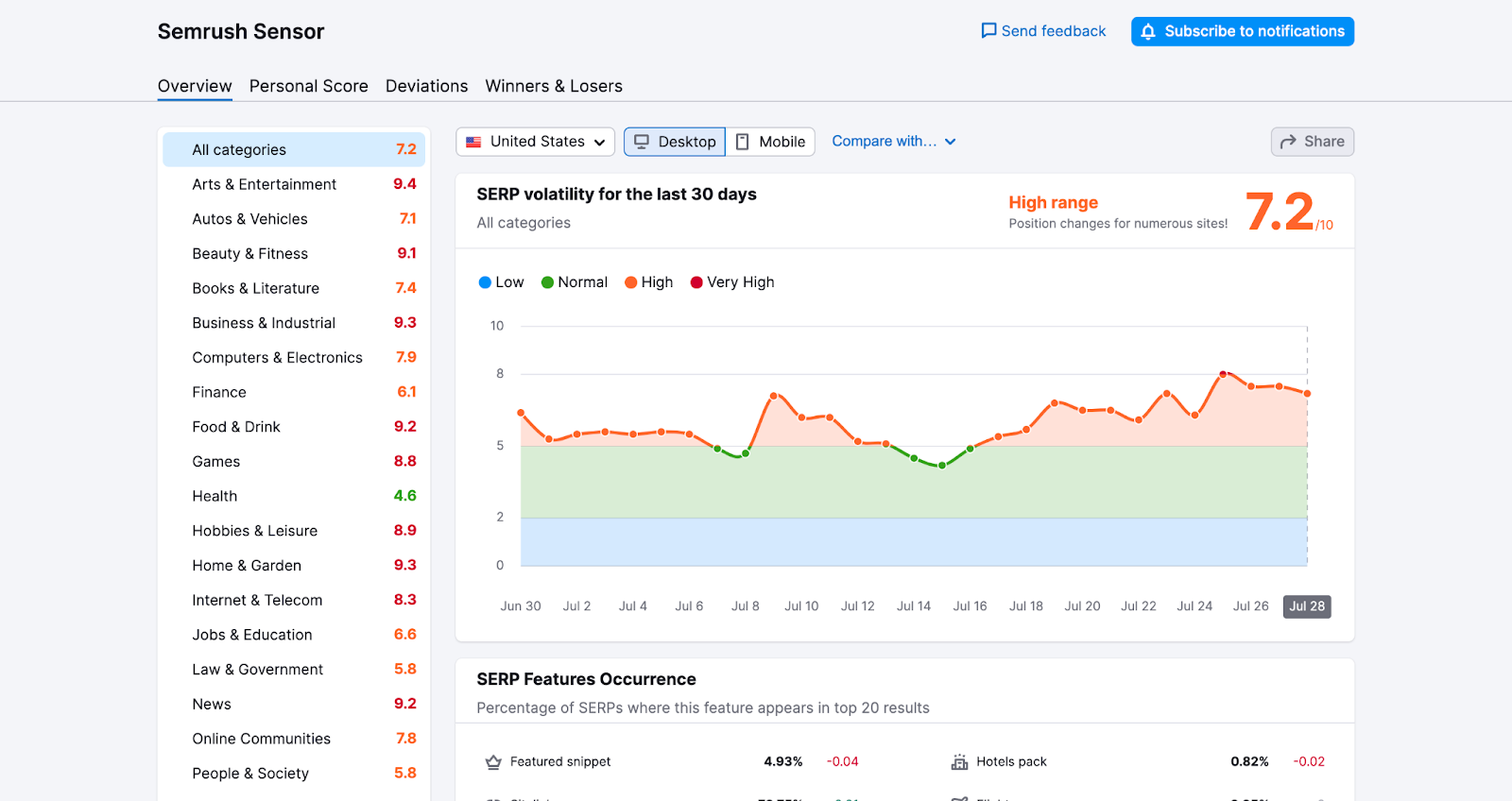This screenshot has height=801, width=1512.
Task: Click the Hotels pack label
Action: pos(1011,761)
